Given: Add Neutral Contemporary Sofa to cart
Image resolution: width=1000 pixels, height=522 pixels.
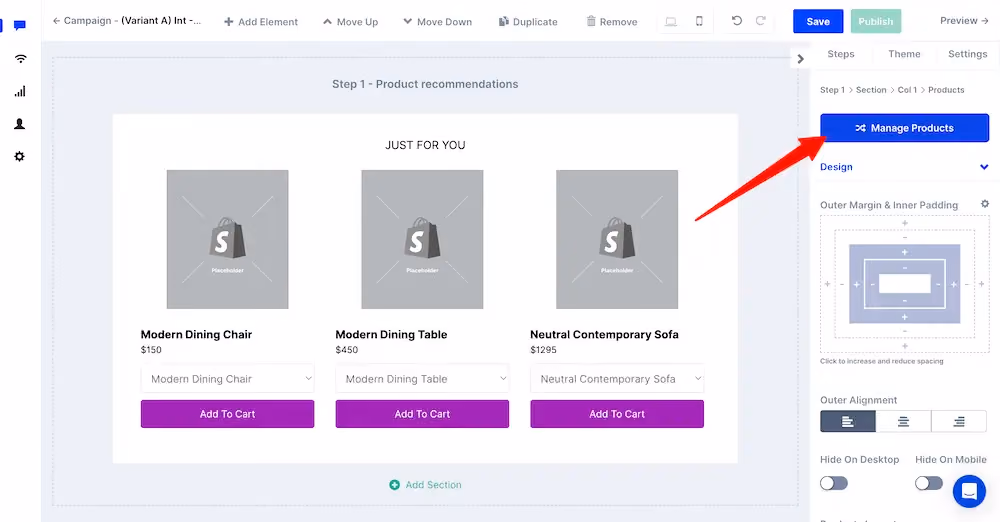Looking at the screenshot, I should pyautogui.click(x=617, y=414).
